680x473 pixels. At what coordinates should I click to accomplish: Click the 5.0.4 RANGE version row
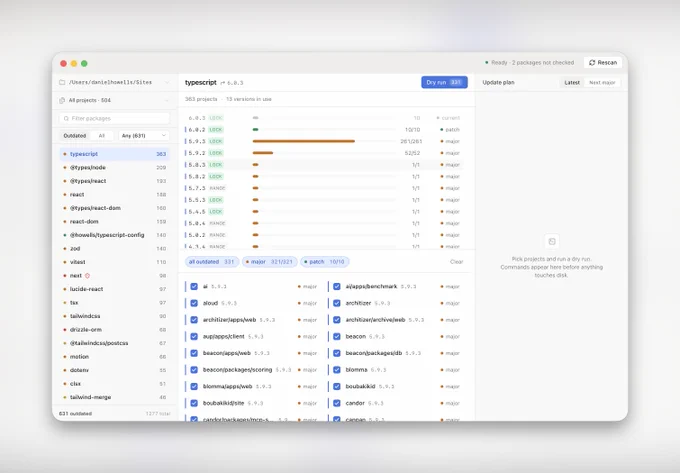[x=324, y=223]
